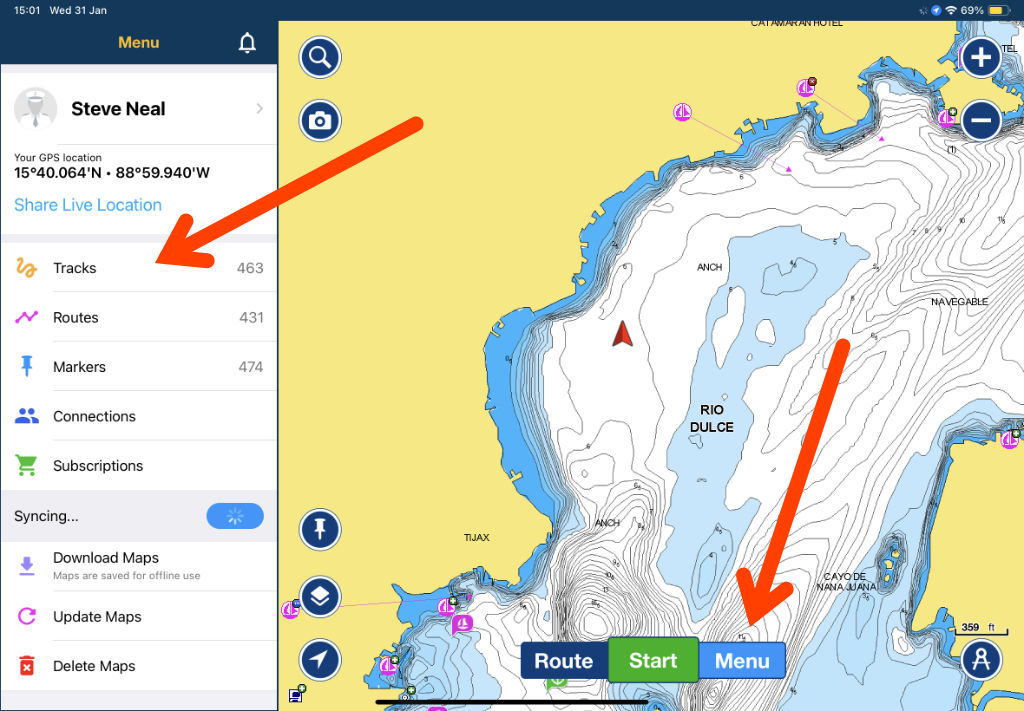The height and width of the screenshot is (711, 1024).
Task: Open Subscriptions
Action: click(x=138, y=466)
